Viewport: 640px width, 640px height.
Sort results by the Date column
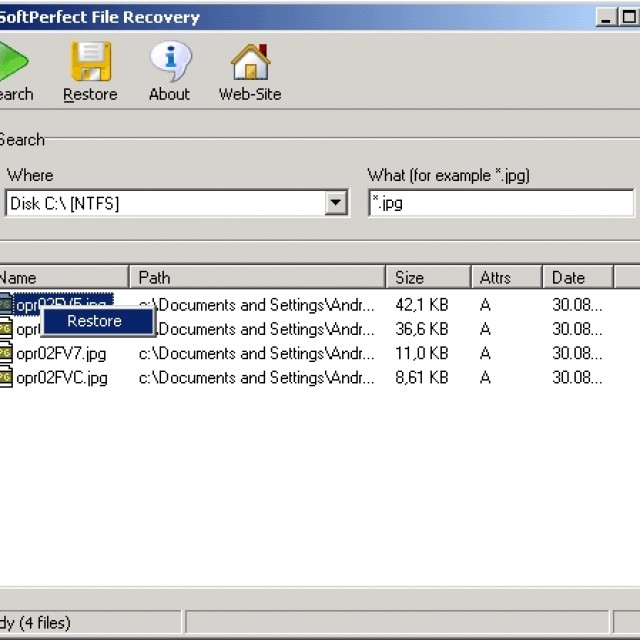pyautogui.click(x=577, y=278)
